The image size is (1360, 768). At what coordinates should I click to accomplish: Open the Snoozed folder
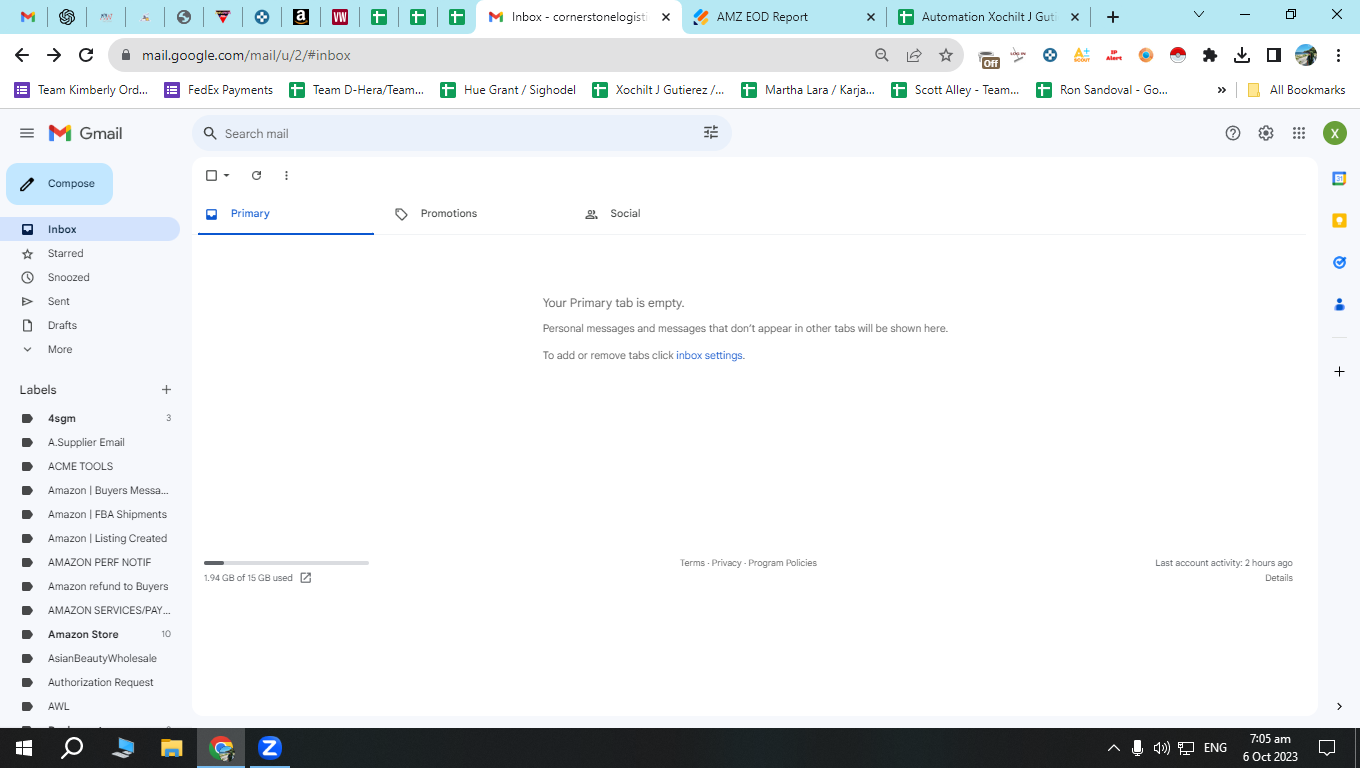coord(90,277)
